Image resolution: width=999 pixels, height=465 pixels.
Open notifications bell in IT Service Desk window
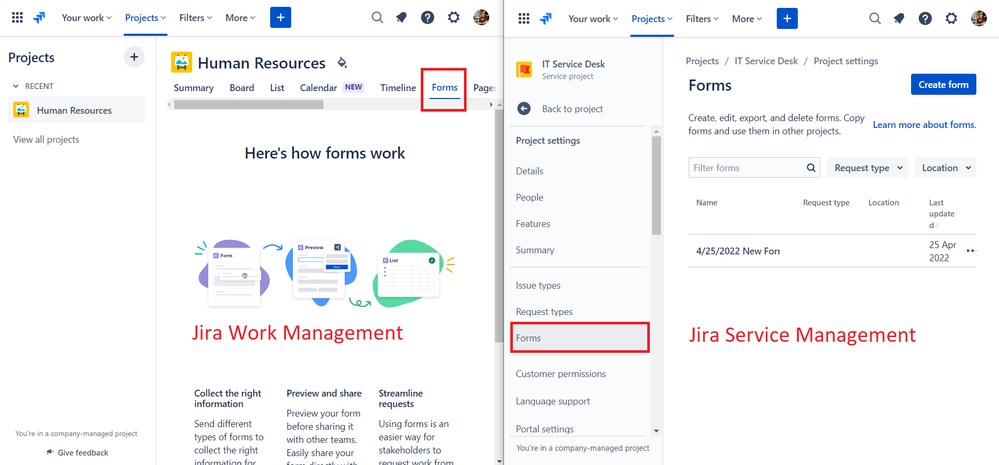coord(899,18)
